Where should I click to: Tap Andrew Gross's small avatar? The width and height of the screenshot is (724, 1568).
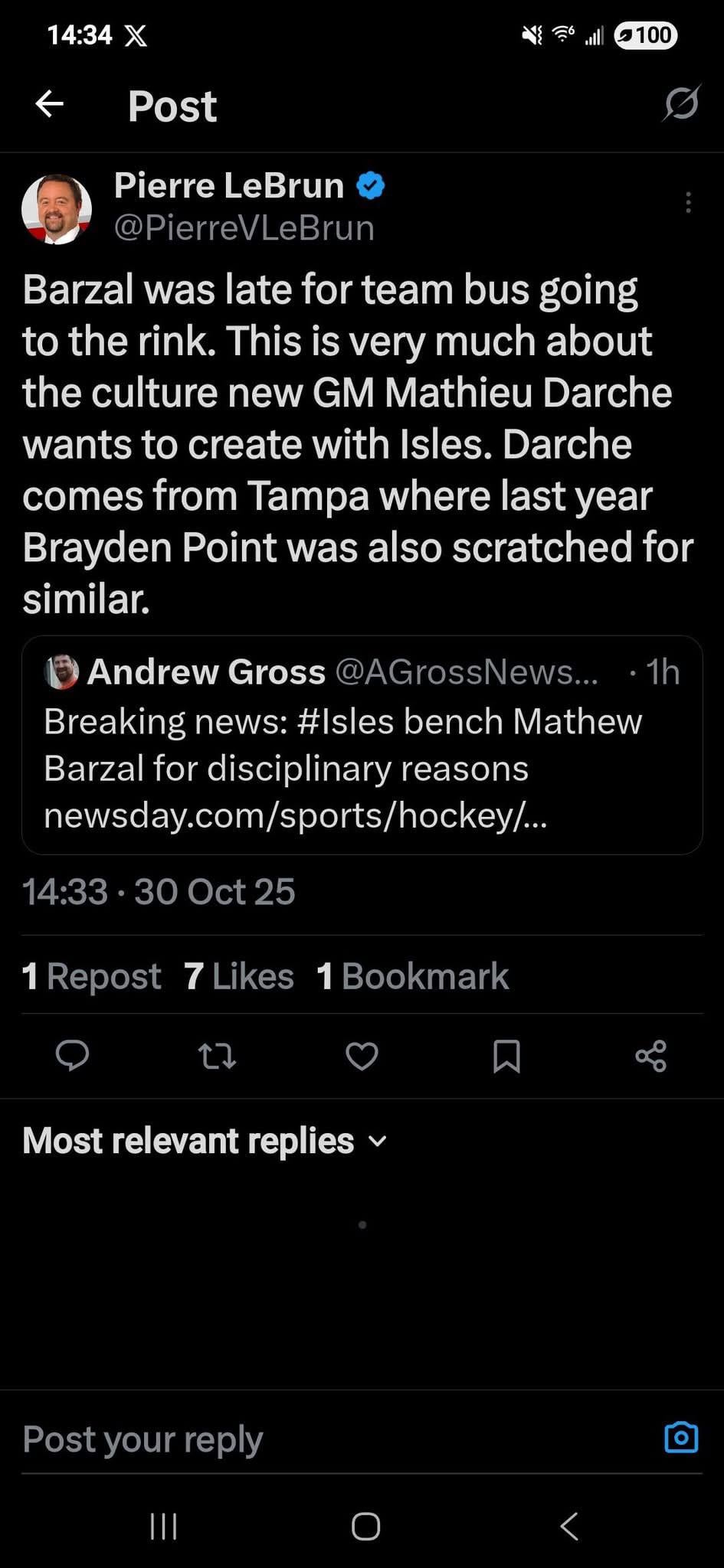62,671
